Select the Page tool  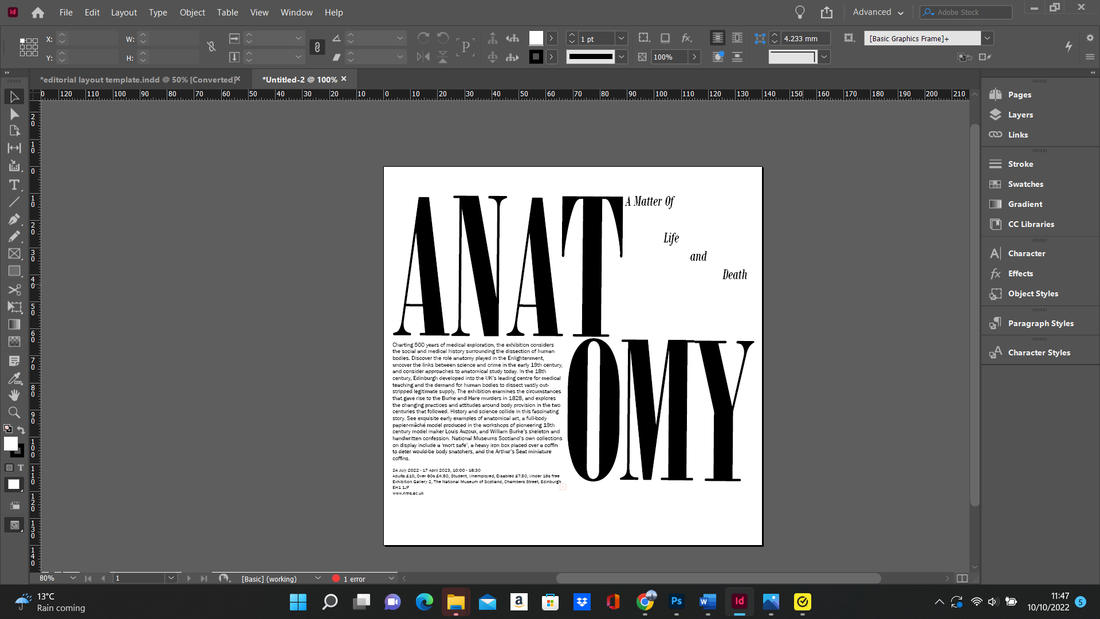point(14,131)
